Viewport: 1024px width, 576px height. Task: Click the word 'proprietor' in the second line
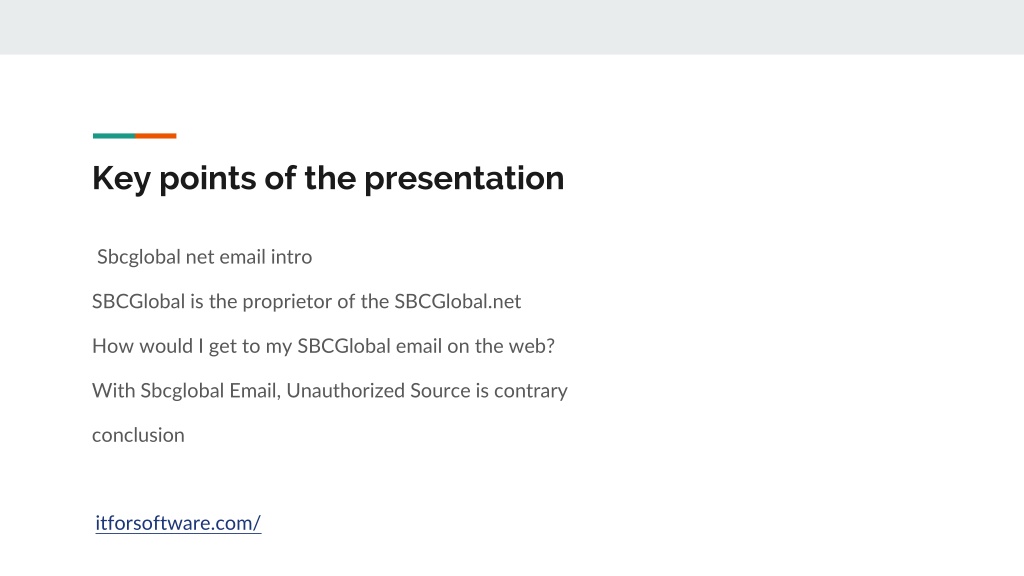[x=287, y=302]
